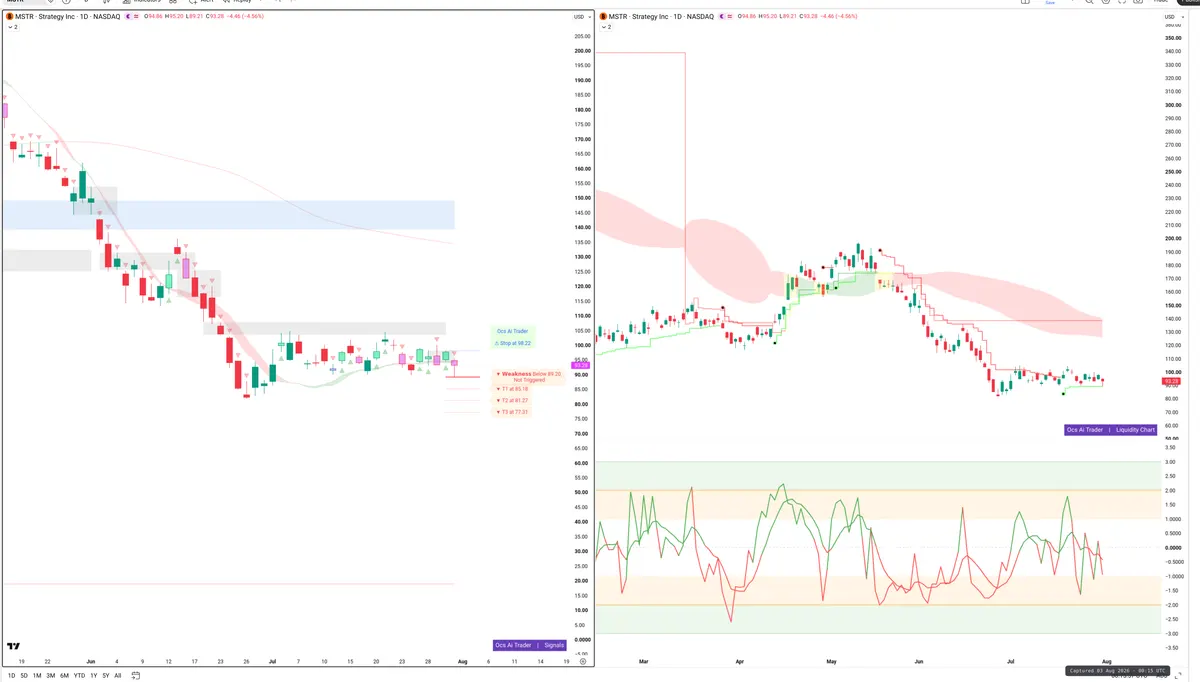Click the moon session icon in left chart legend
Image resolution: width=1200 pixels, height=682 pixels.
tap(130, 17)
